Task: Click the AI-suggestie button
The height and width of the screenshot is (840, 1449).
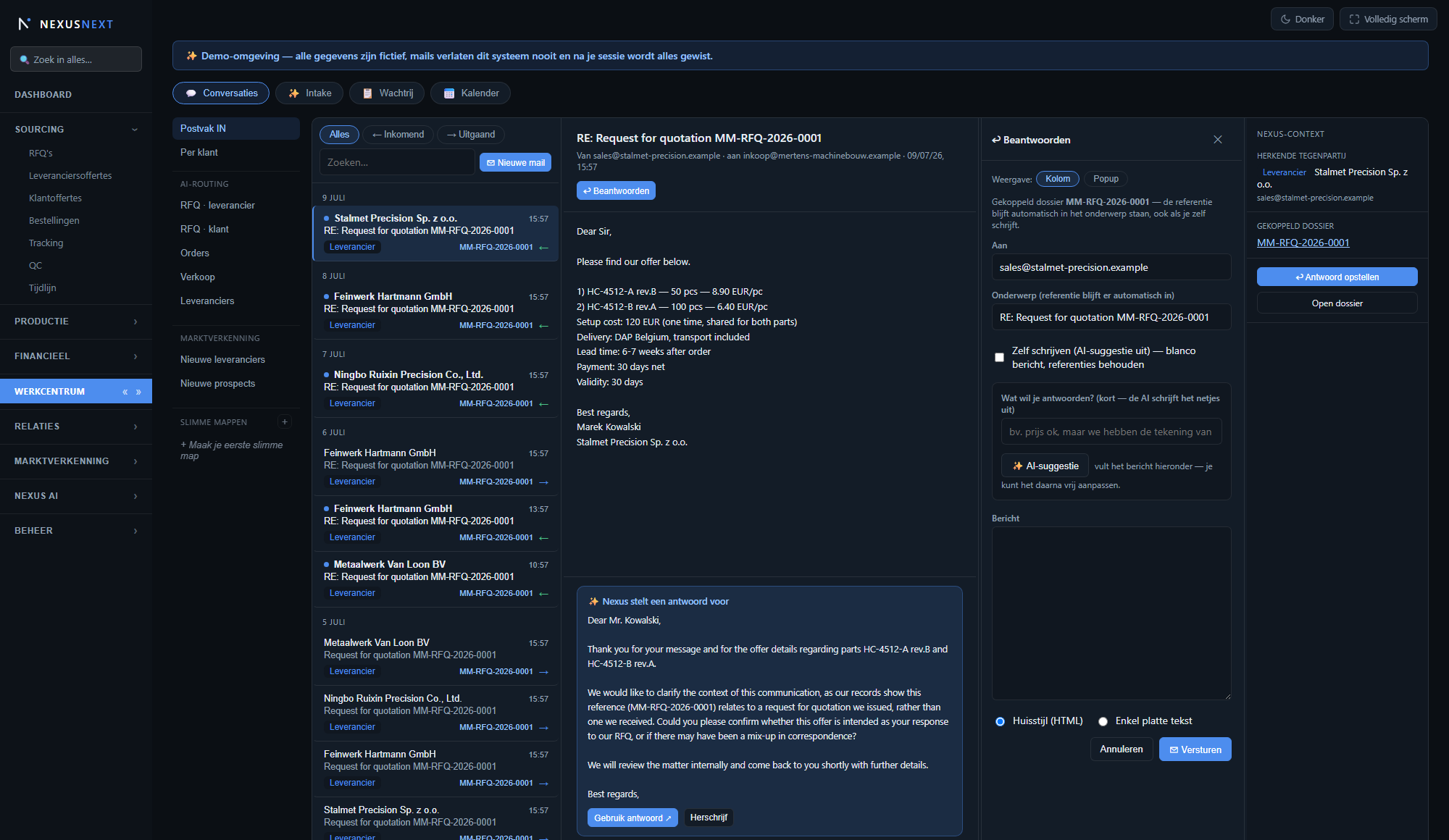Action: click(1045, 466)
